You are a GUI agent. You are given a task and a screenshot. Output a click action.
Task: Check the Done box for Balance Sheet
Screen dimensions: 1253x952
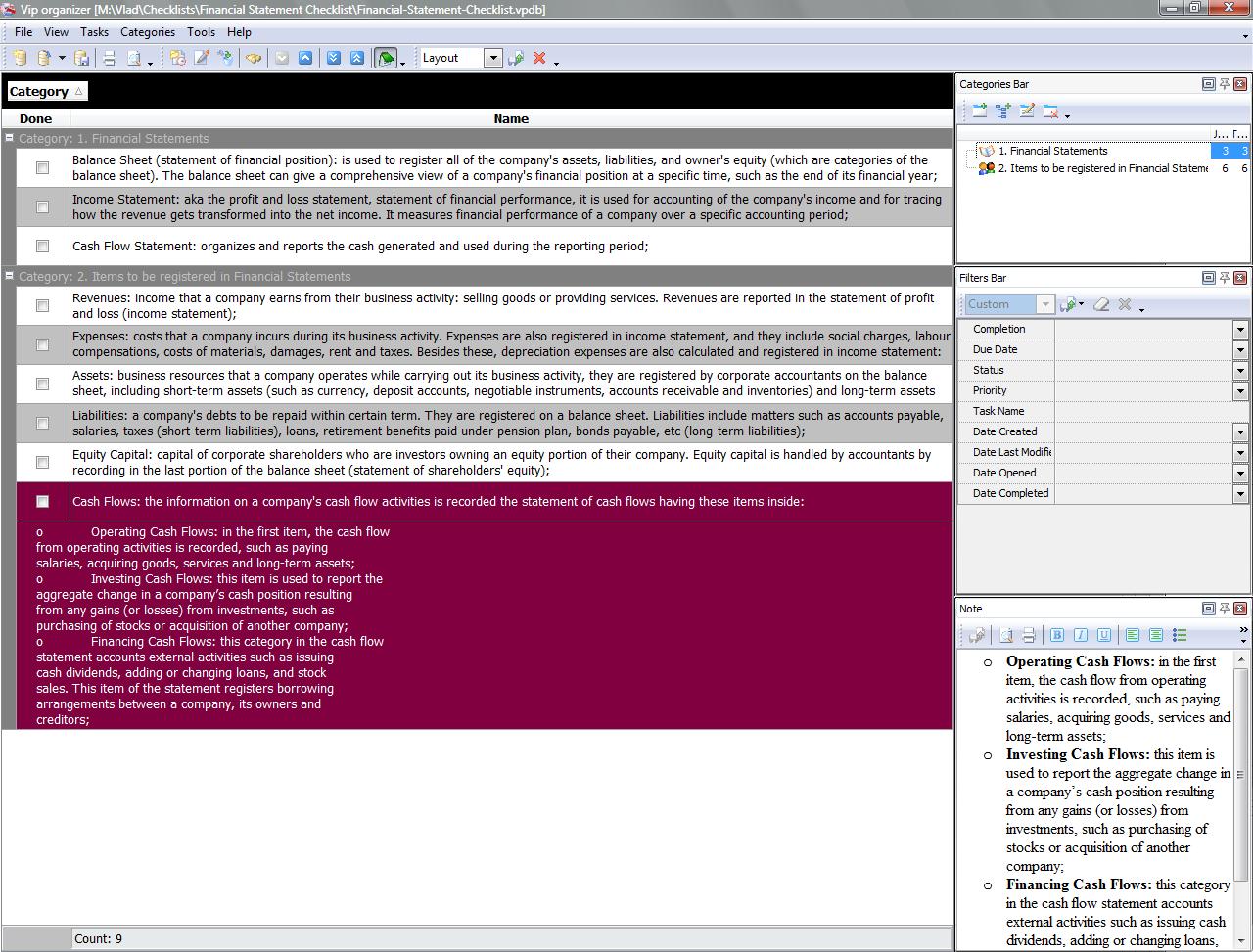click(42, 168)
